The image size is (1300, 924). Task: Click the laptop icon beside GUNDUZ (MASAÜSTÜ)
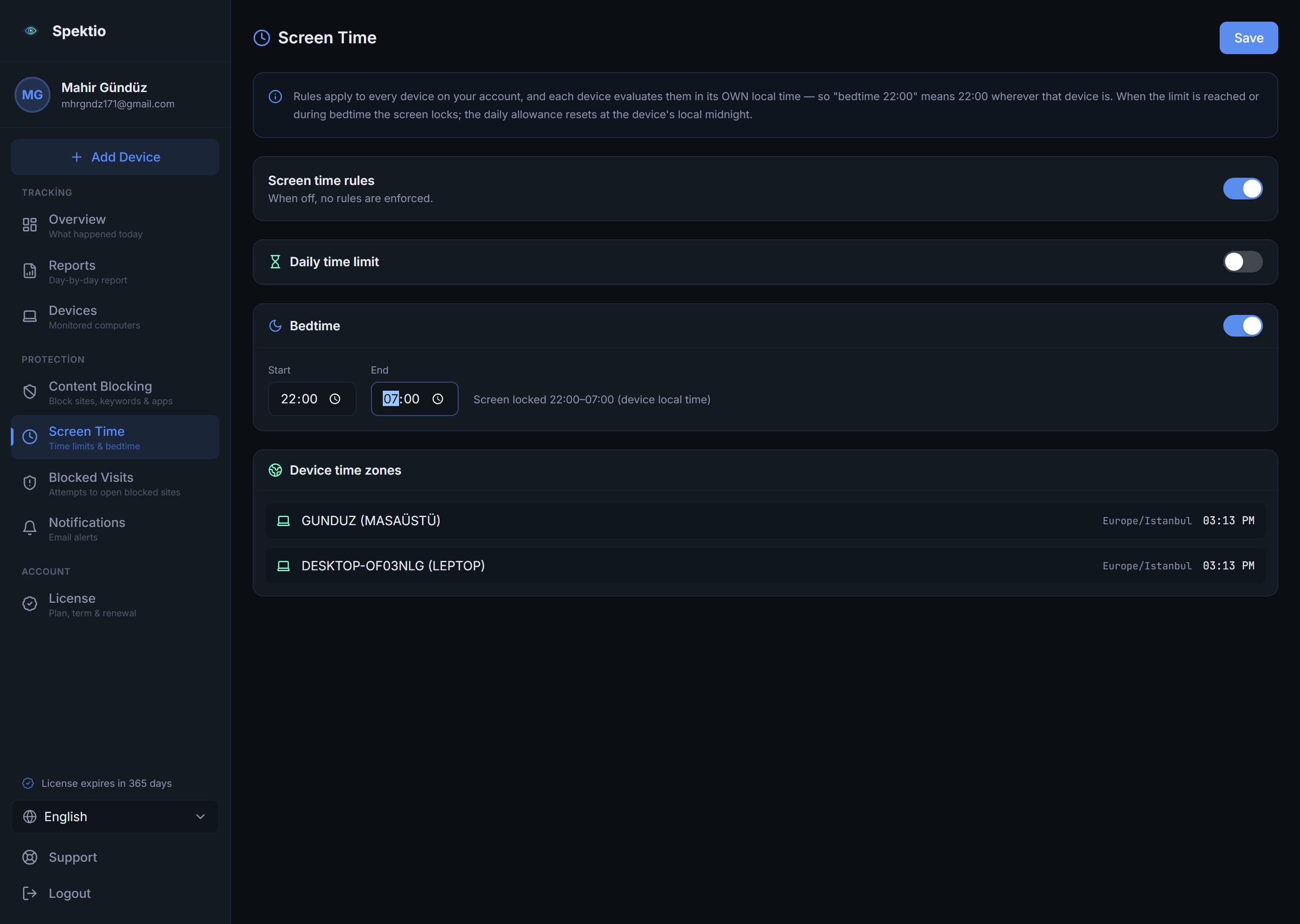click(283, 521)
